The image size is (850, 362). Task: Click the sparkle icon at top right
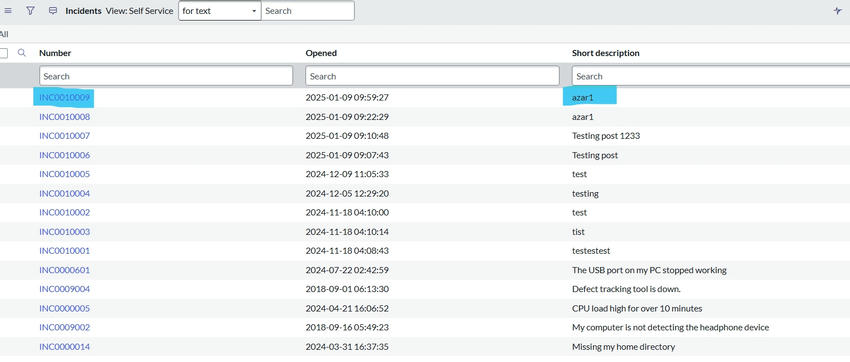838,11
